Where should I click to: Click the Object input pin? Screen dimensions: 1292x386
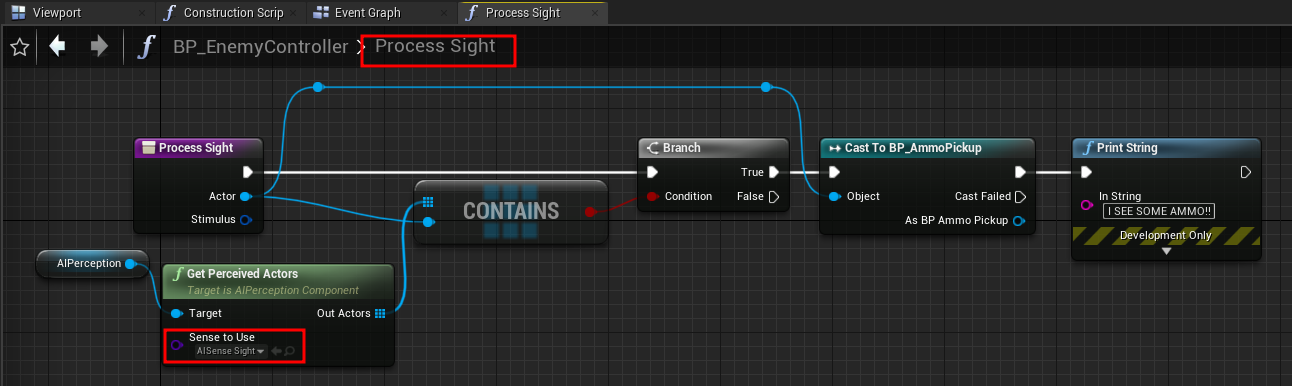[834, 196]
